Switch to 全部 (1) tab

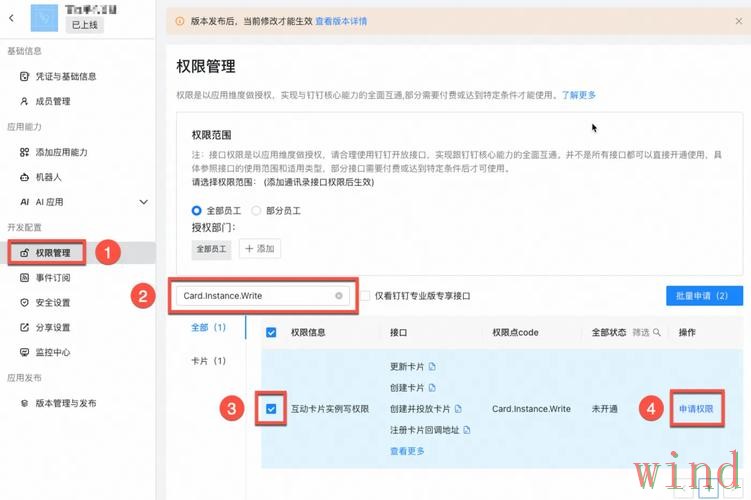click(208, 328)
